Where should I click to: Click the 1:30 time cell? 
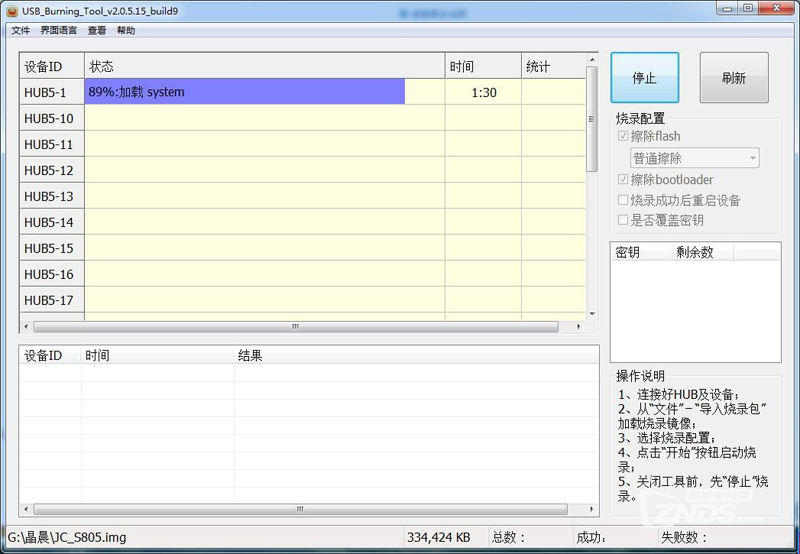tap(483, 92)
